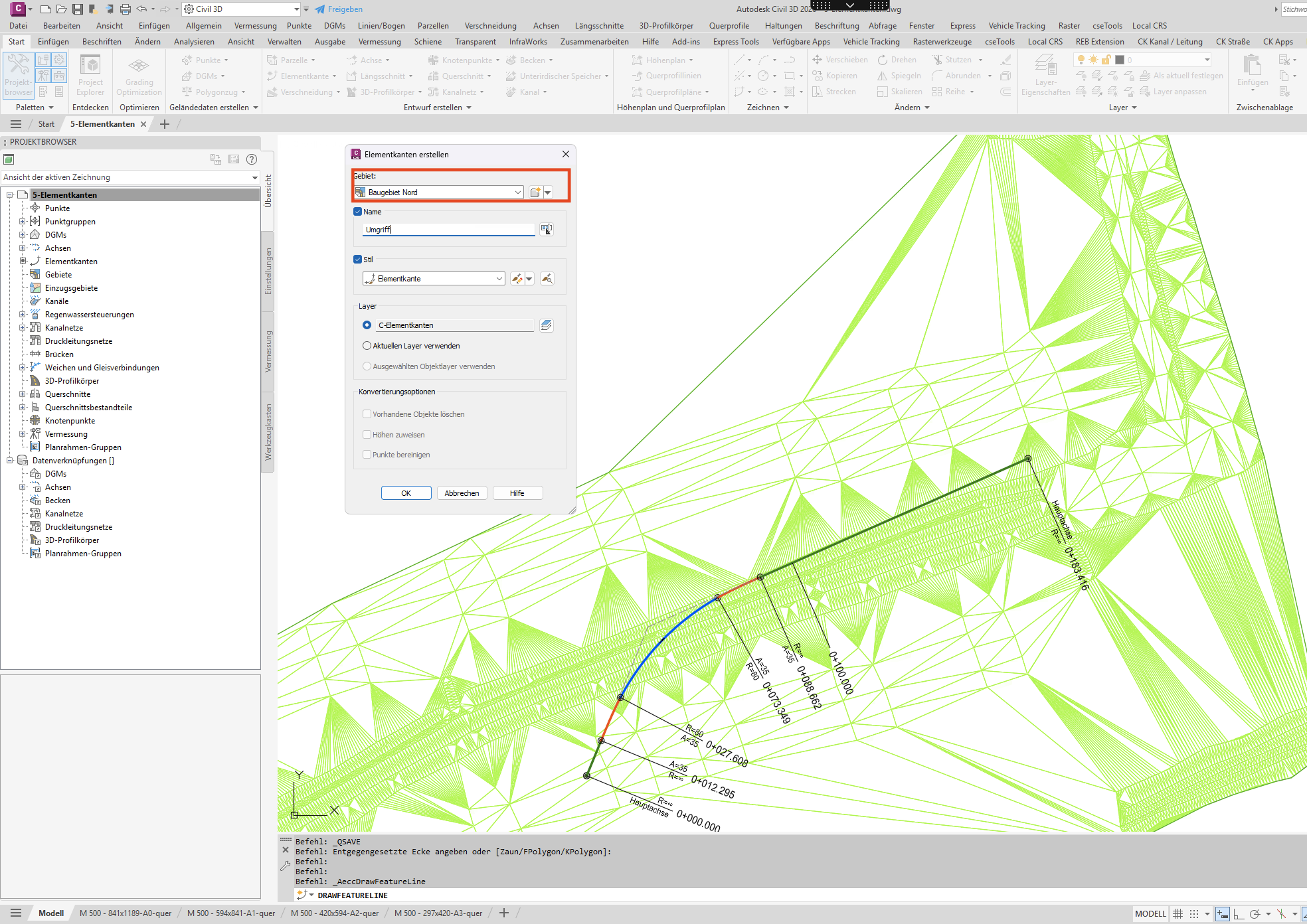Click the Hilfe button in the dialog
The width and height of the screenshot is (1307, 924).
[x=517, y=493]
